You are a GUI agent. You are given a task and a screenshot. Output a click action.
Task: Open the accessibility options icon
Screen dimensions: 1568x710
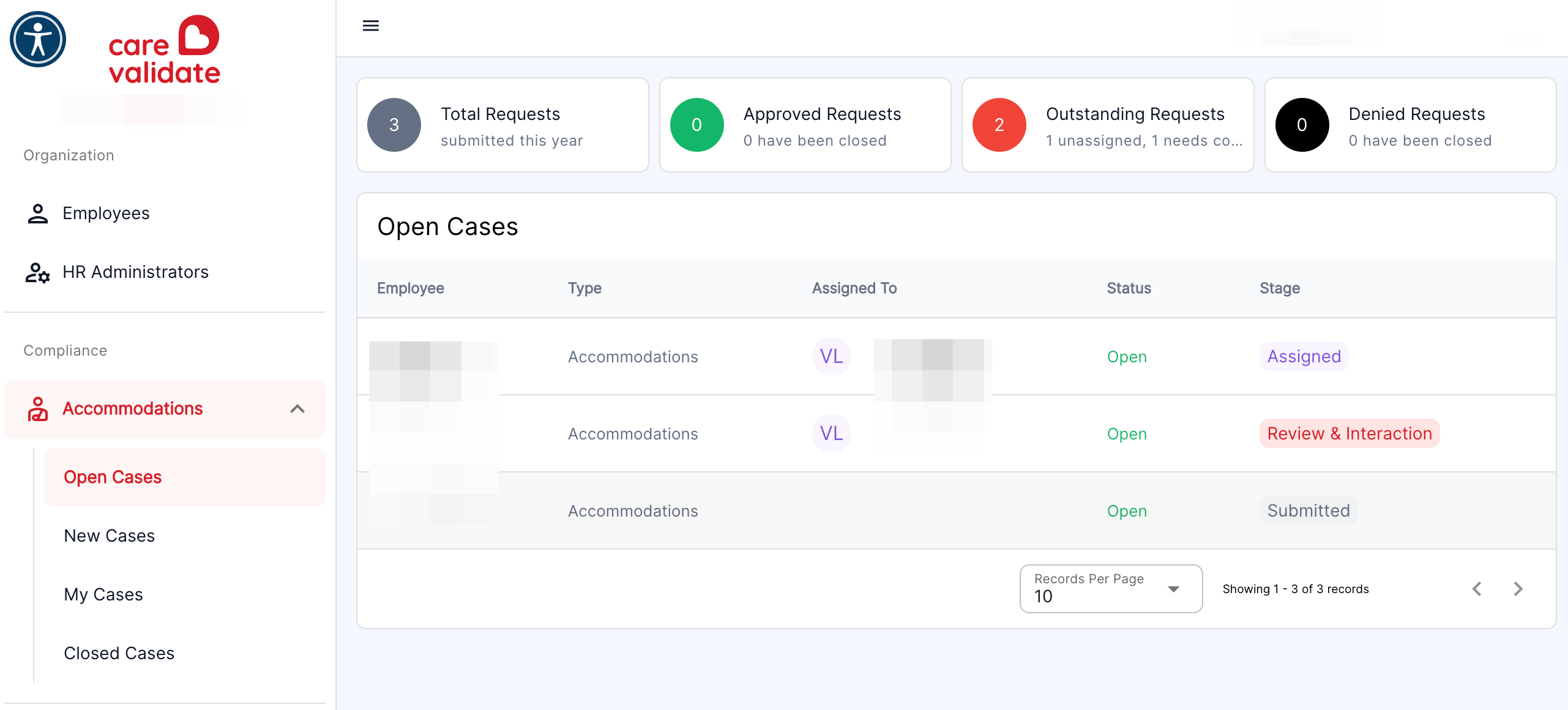click(x=38, y=40)
